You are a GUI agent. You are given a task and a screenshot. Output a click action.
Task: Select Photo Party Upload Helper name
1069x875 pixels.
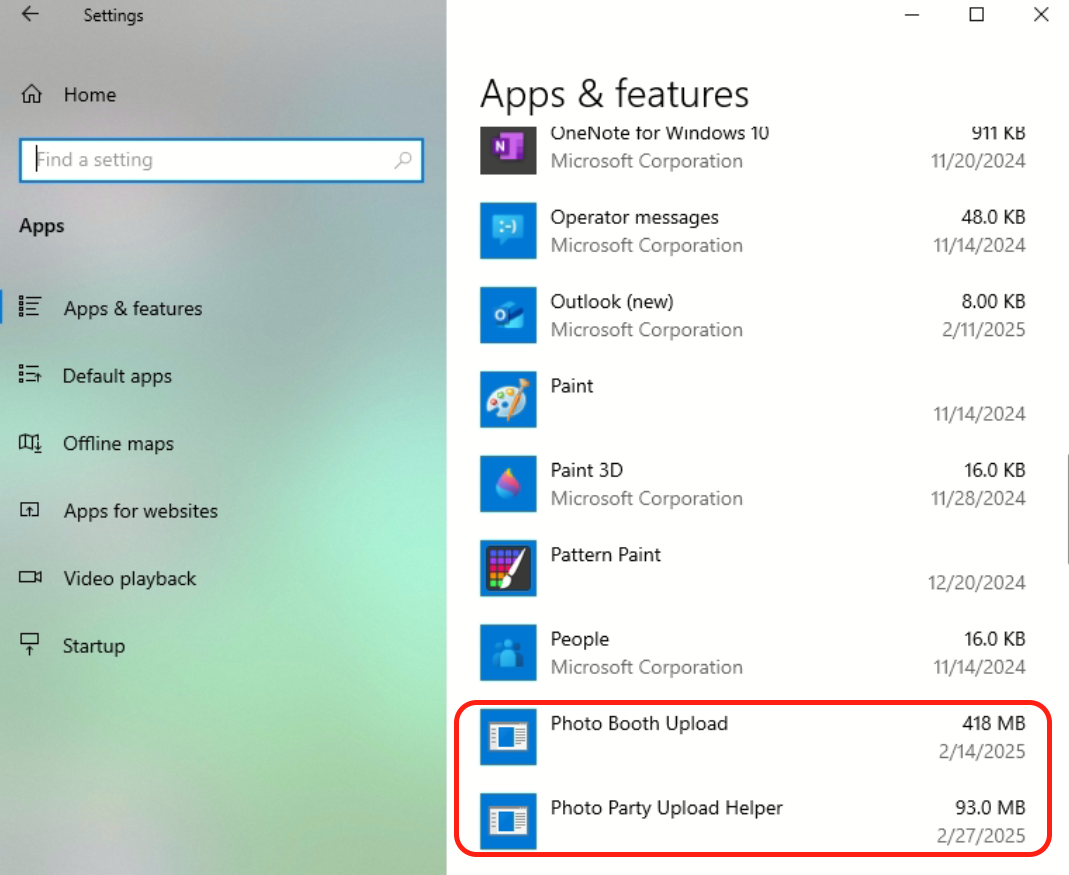[666, 807]
